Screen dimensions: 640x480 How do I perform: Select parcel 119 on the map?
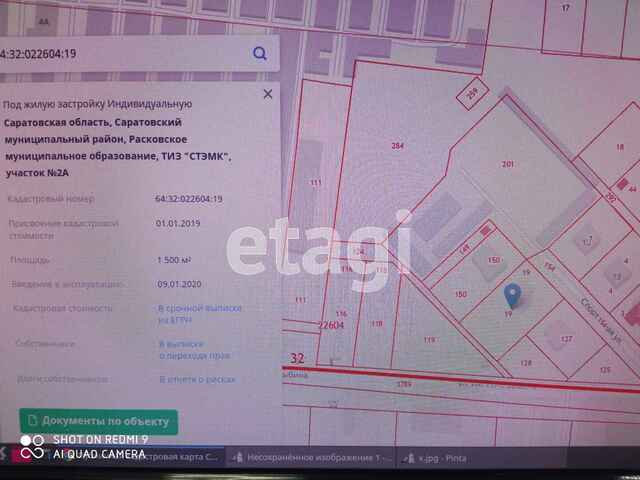[x=429, y=340]
